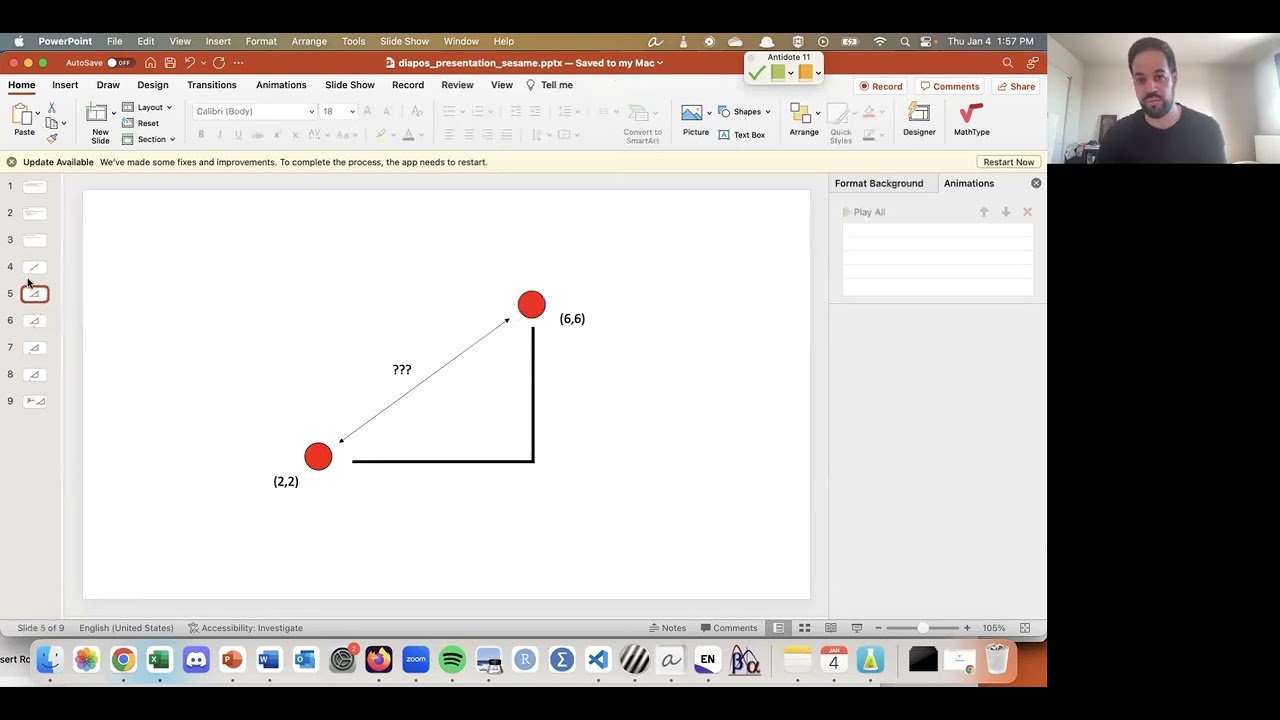Click the Reset slide button
The height and width of the screenshot is (720, 1280).
(x=141, y=123)
